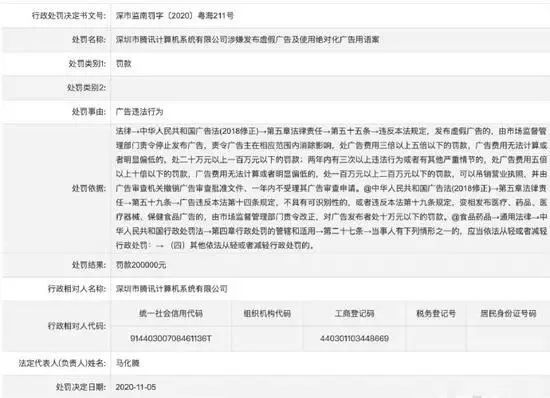Image resolution: width=550 pixels, height=398 pixels.
Task: Click the 处罚名称 label
Action: [x=89, y=39]
